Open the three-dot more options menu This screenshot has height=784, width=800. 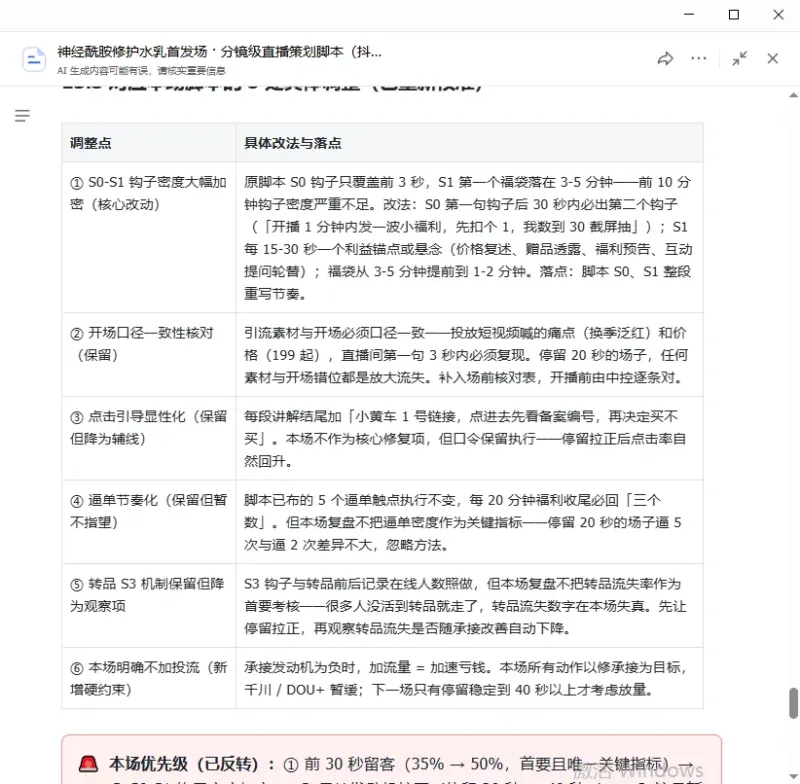[x=698, y=58]
